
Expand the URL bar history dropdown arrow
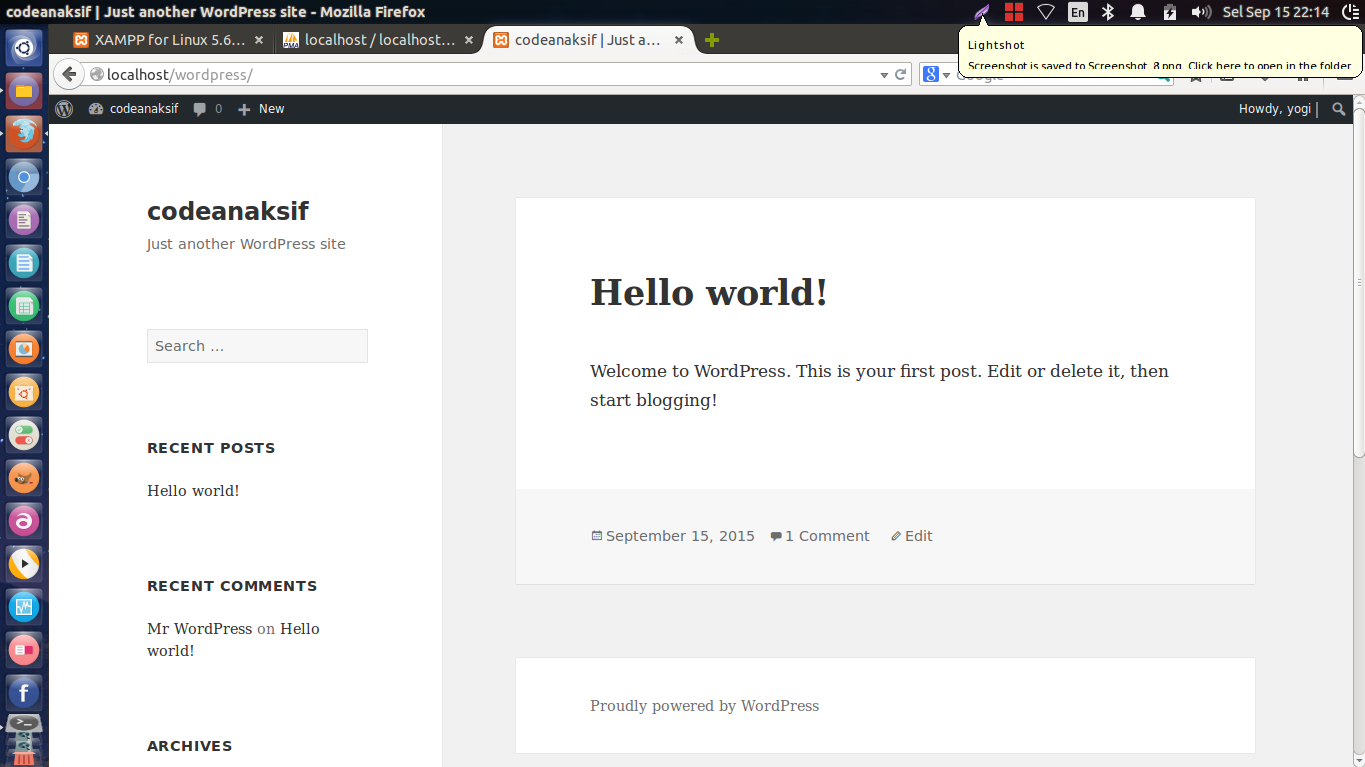[883, 73]
